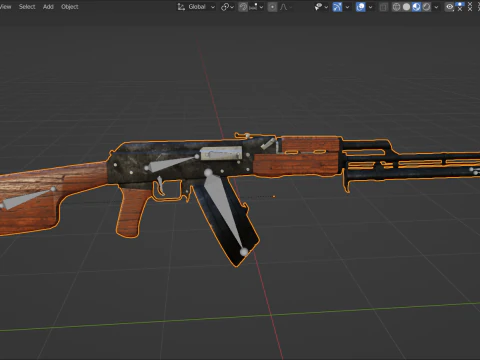The image size is (480, 360).
Task: Open the pivot point selector
Action: coord(228,7)
